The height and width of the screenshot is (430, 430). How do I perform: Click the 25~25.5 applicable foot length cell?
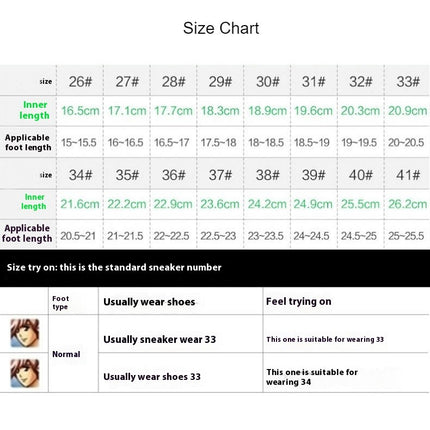(406, 236)
